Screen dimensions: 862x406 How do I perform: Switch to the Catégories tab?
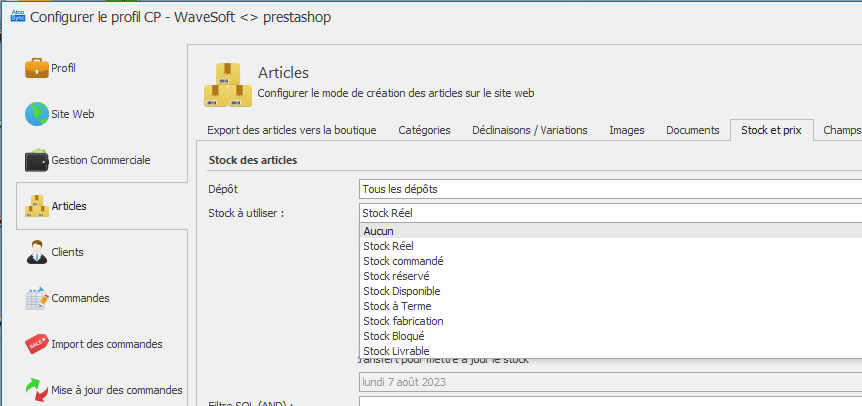[x=424, y=130]
